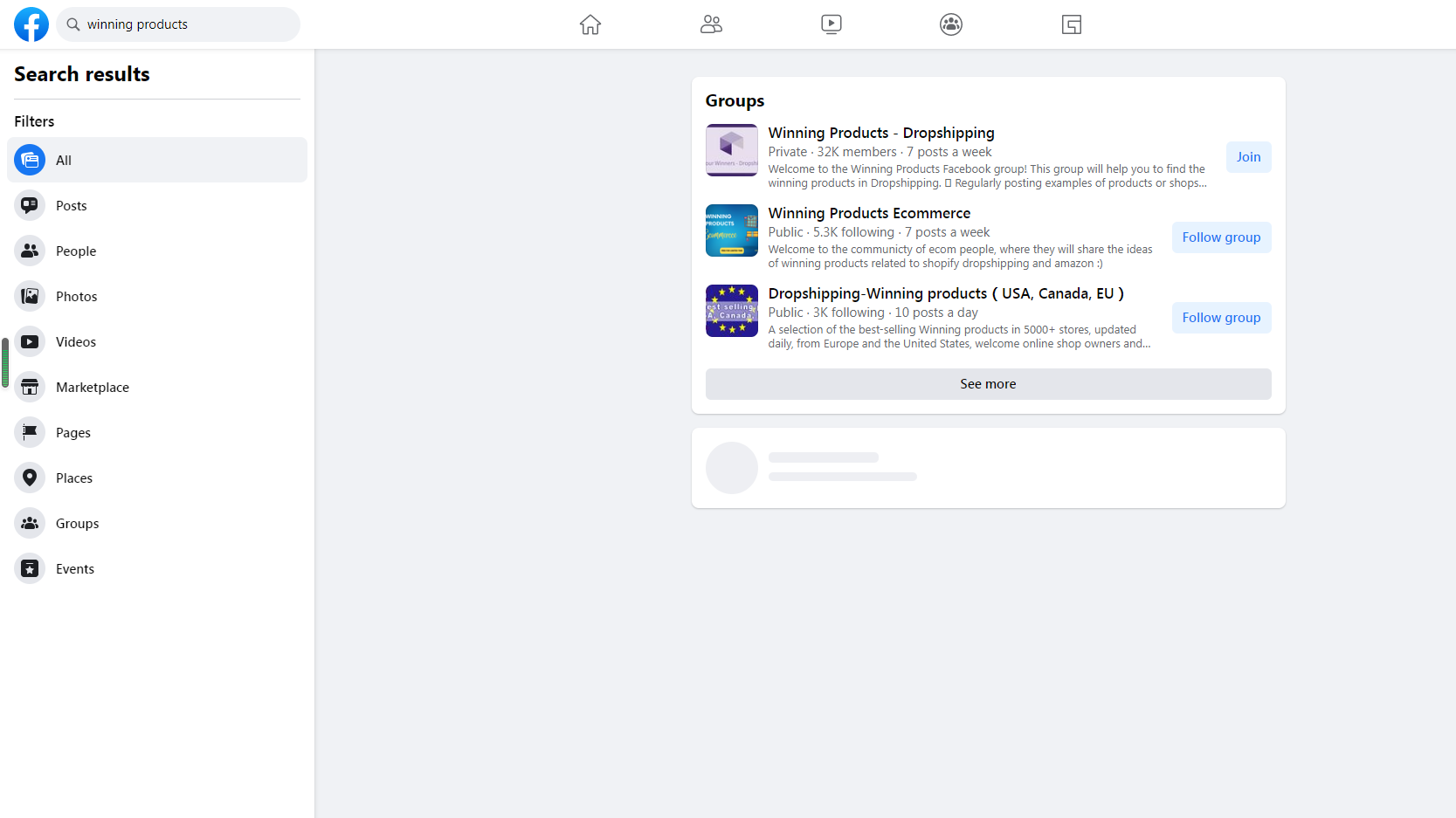The width and height of the screenshot is (1456, 818).
Task: Switch to the Groups filter in sidebar
Action: 78,524
